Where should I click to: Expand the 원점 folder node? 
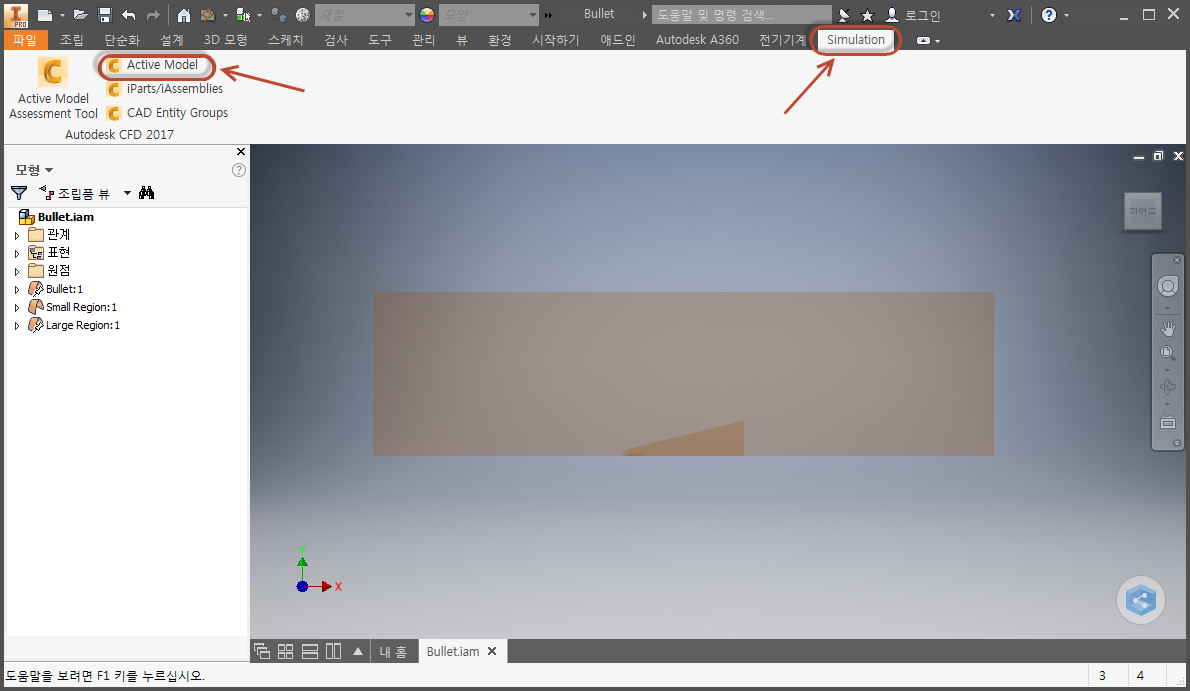click(17, 272)
